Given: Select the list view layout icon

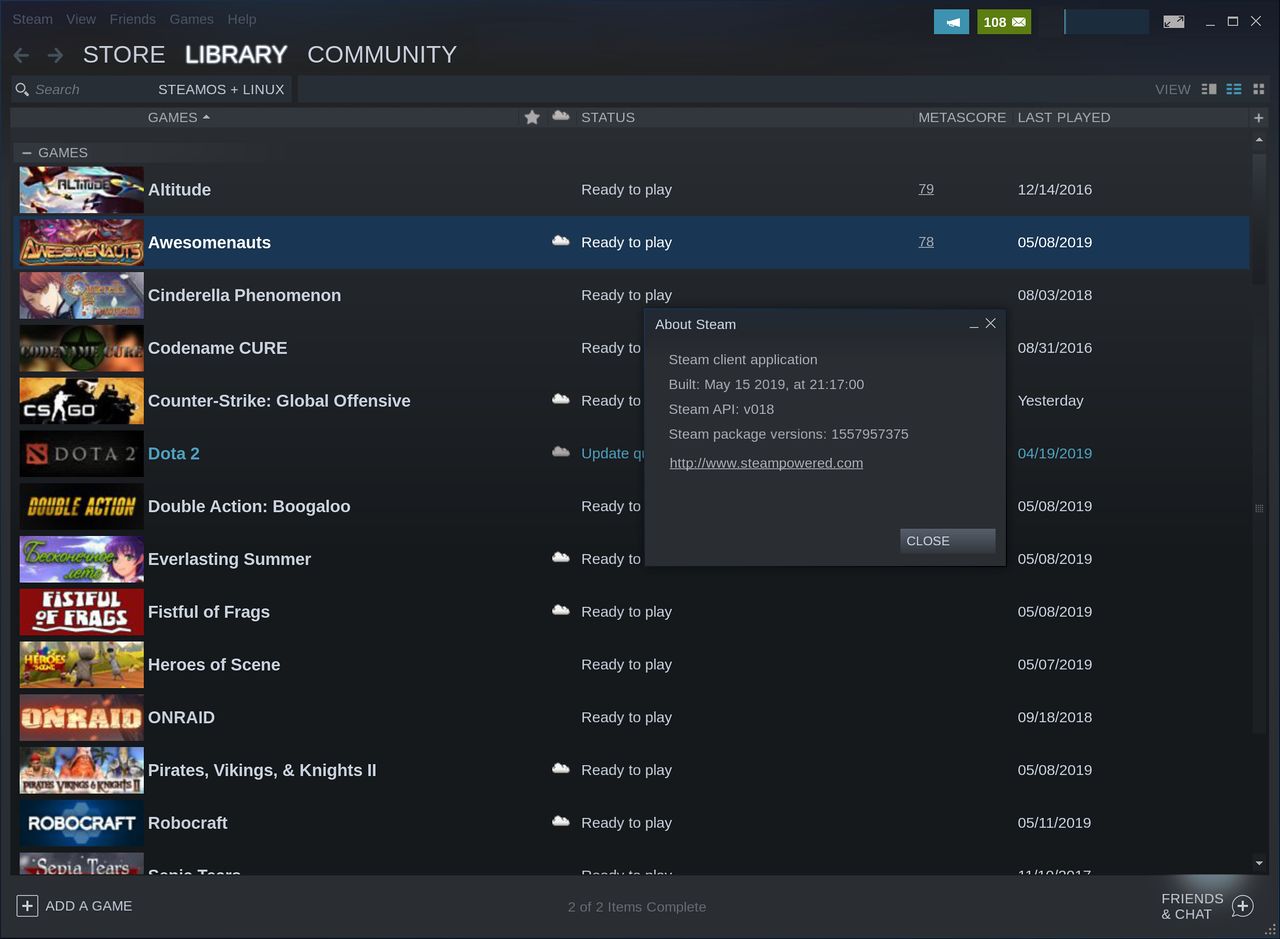Looking at the screenshot, I should click(1234, 89).
